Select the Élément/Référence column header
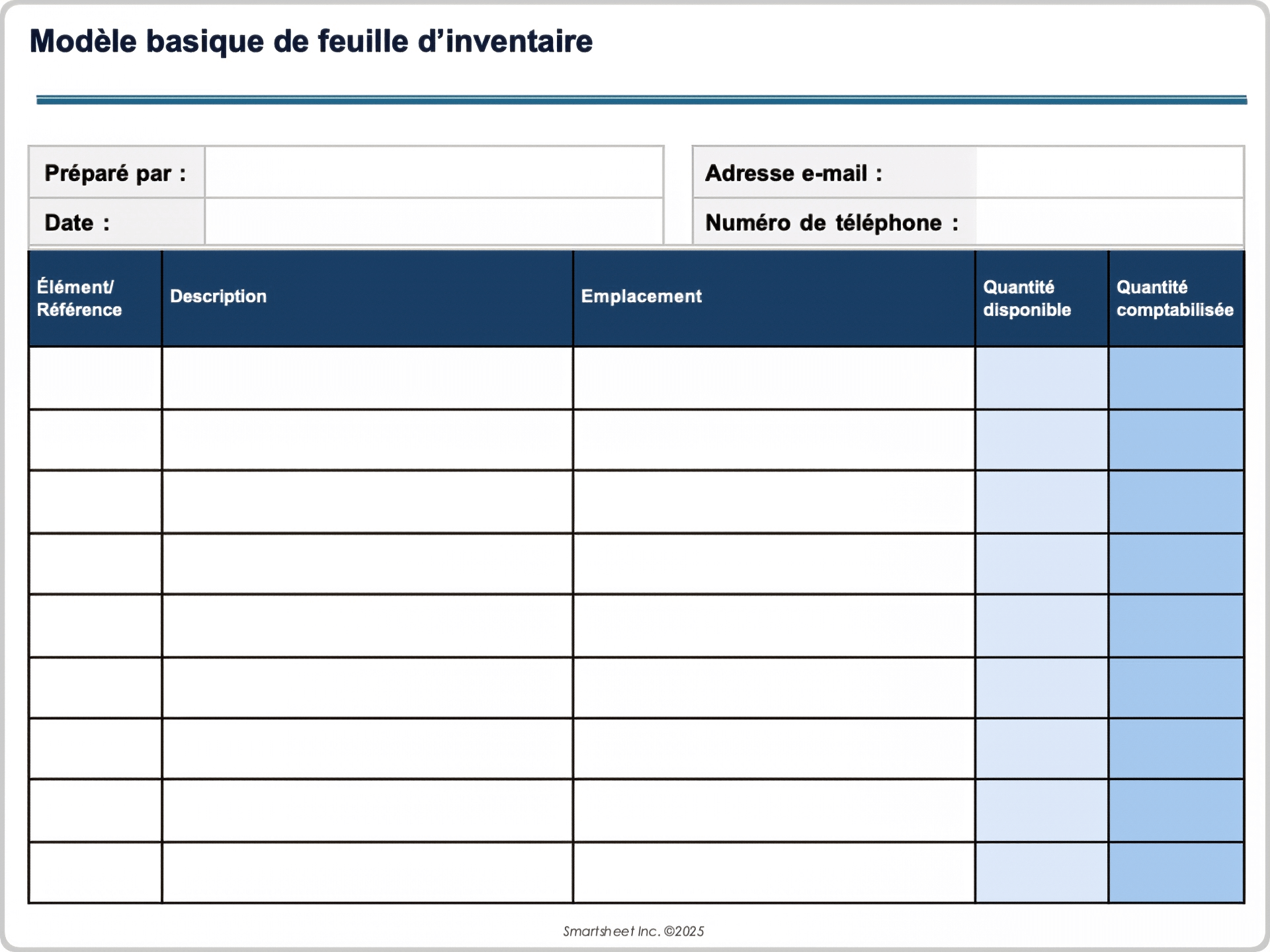Screen dimensions: 1270x952 [x=95, y=298]
